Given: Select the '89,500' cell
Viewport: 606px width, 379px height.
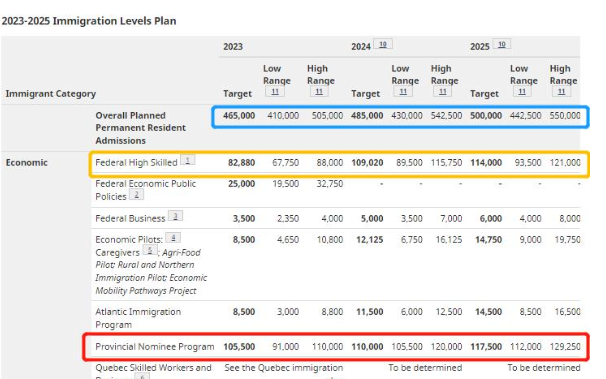Looking at the screenshot, I should [x=409, y=163].
